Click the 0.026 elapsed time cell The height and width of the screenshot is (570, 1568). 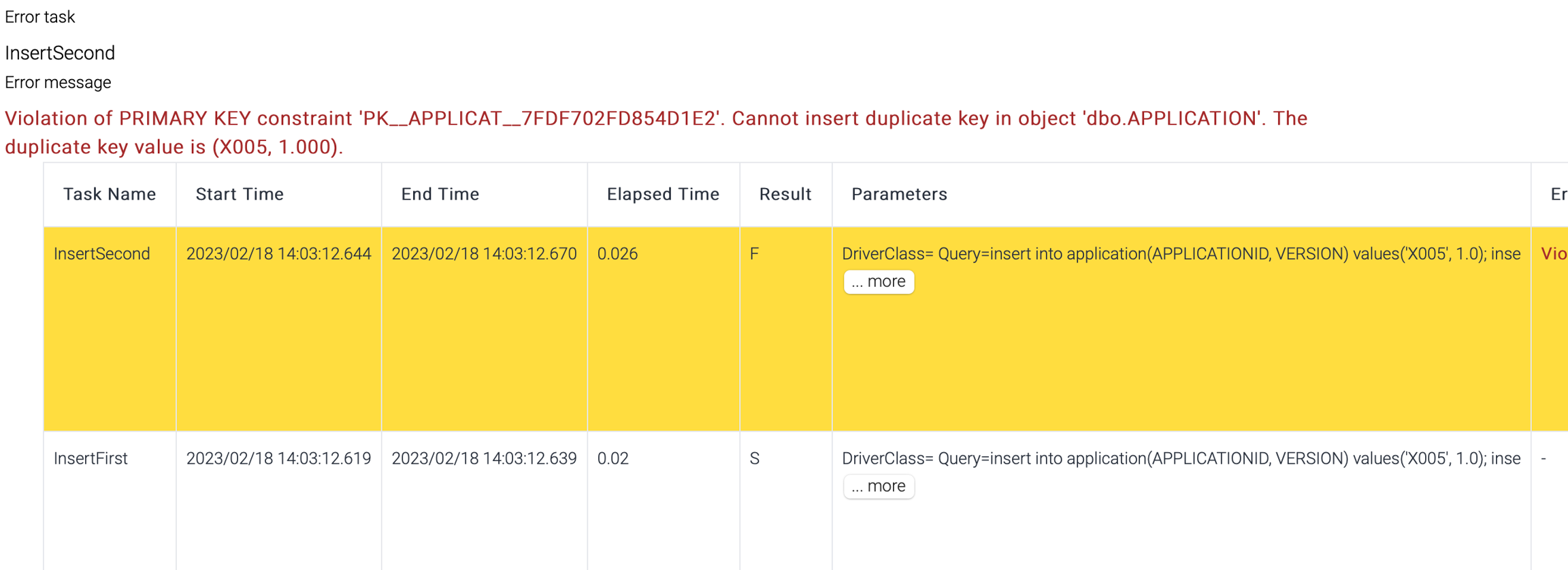pos(617,254)
